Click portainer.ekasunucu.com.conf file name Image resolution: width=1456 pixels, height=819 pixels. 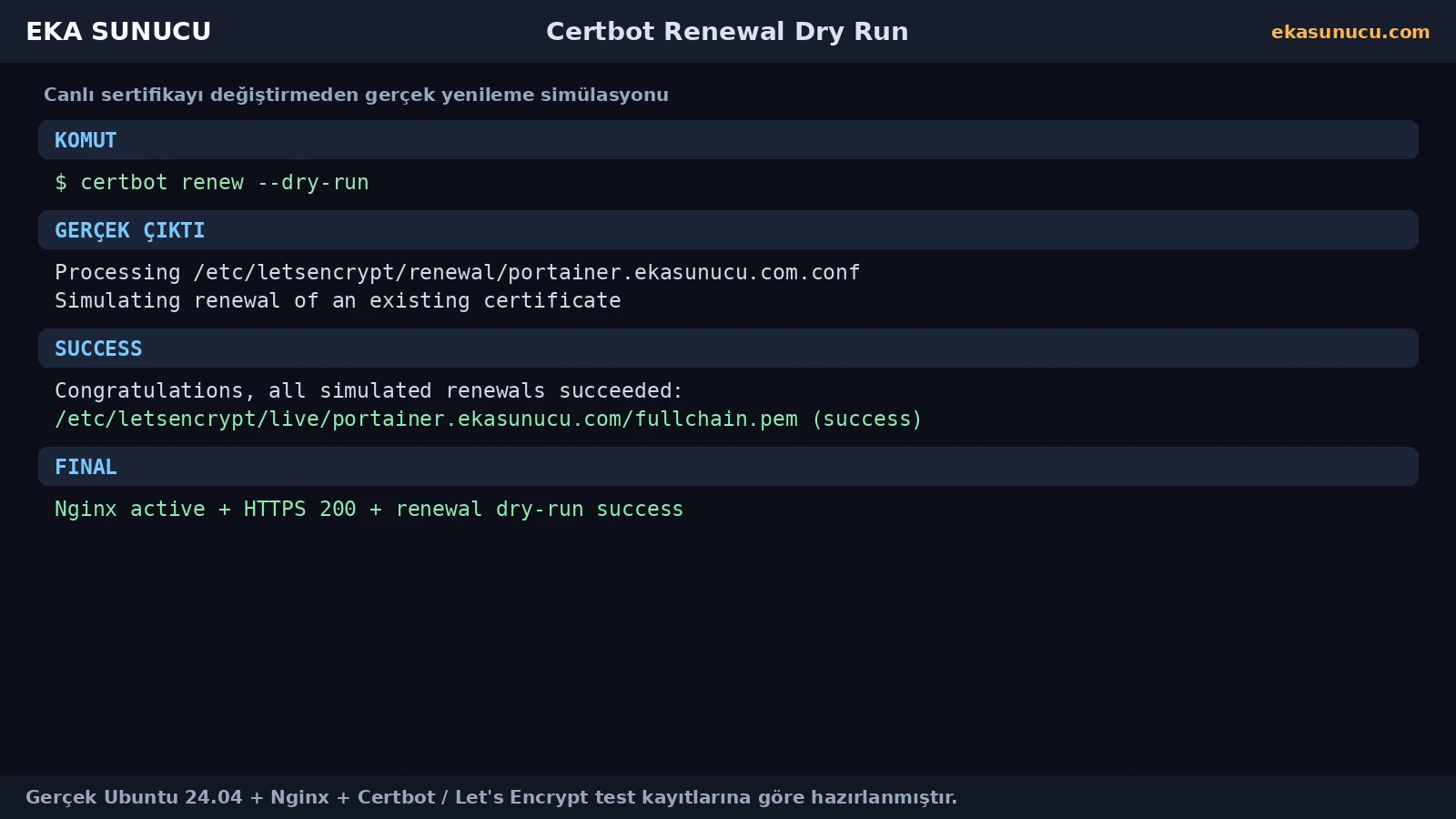[683, 273]
